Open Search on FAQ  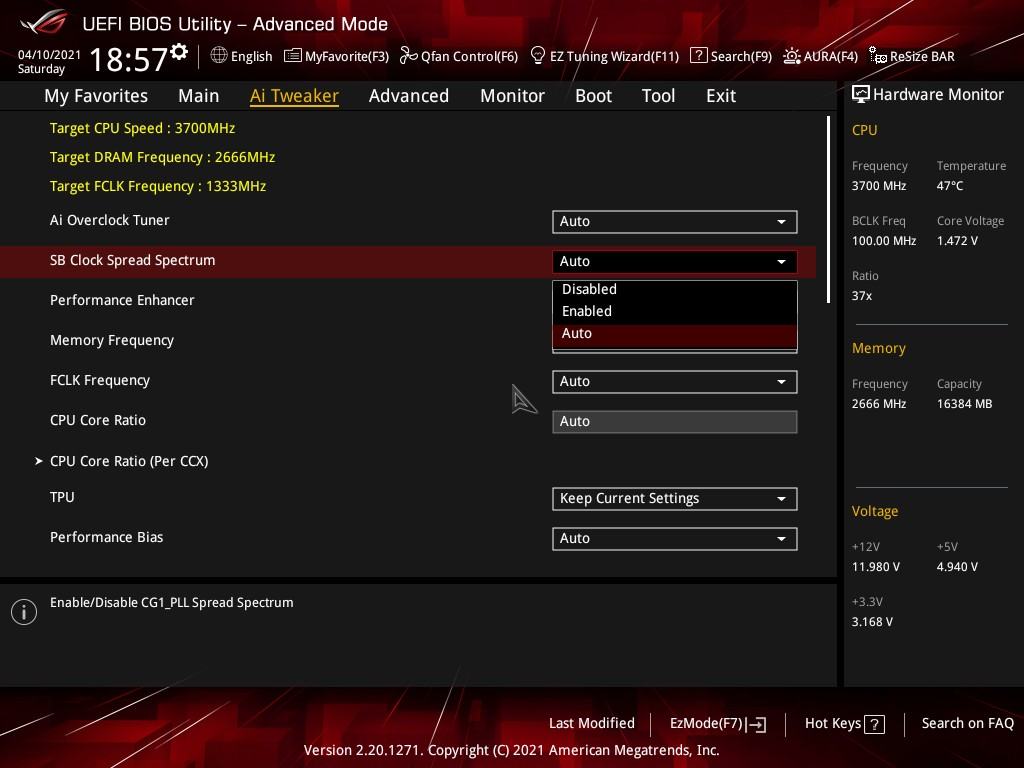coord(967,724)
